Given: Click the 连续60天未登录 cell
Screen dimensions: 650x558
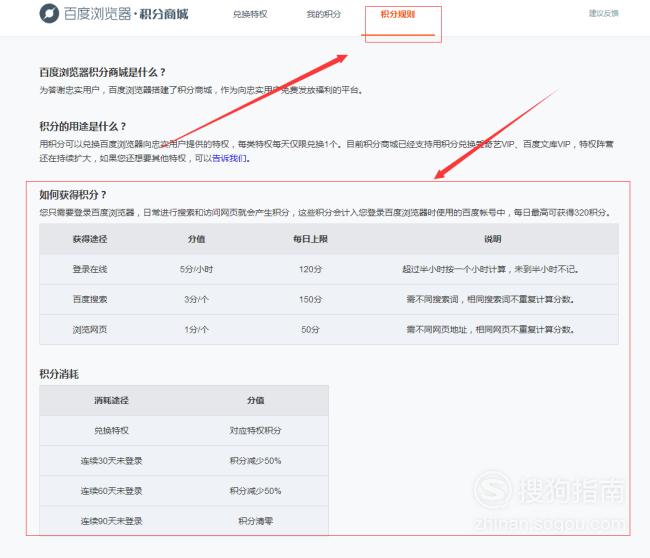Looking at the screenshot, I should tap(111, 491).
